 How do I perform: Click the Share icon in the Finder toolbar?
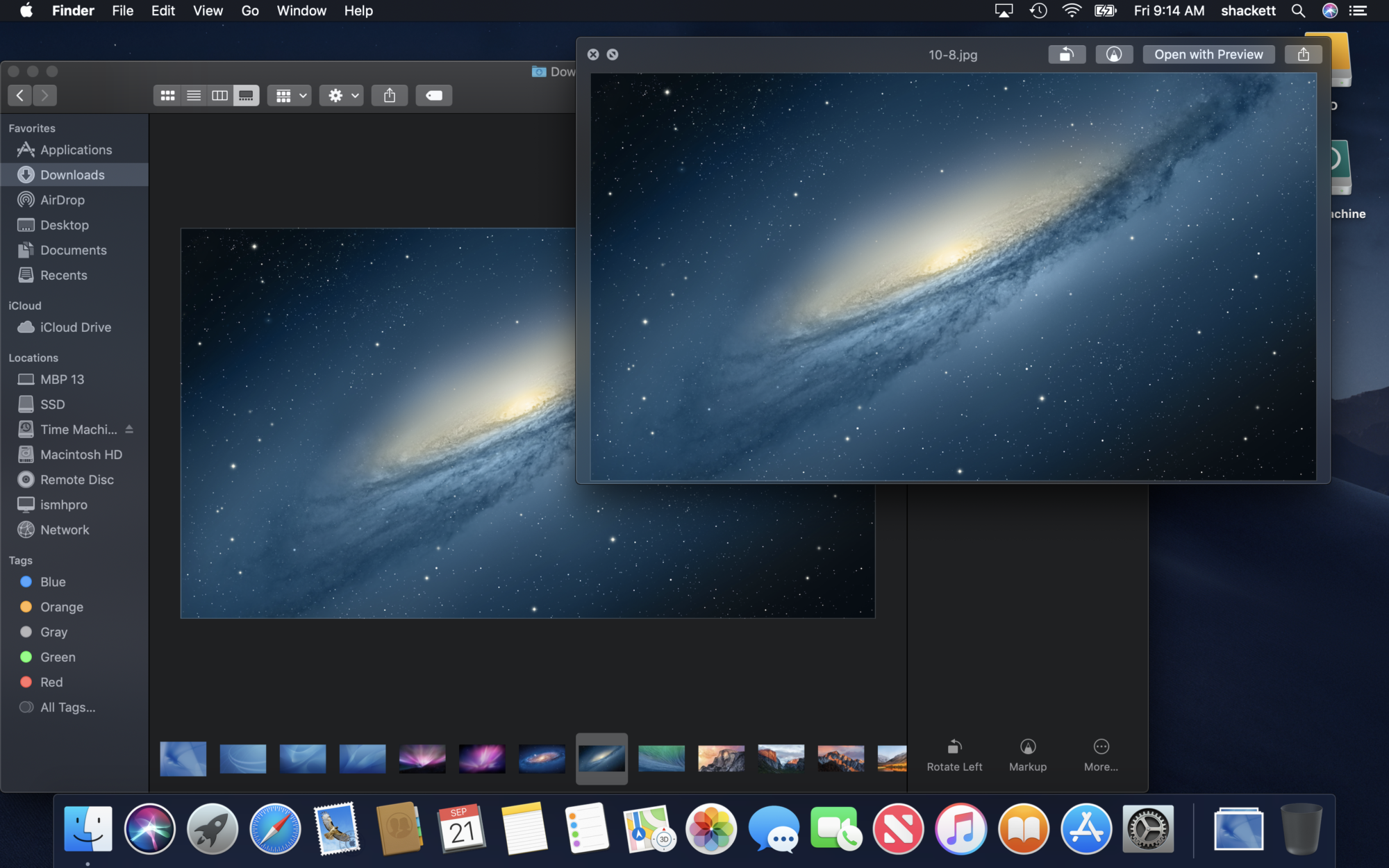(390, 95)
